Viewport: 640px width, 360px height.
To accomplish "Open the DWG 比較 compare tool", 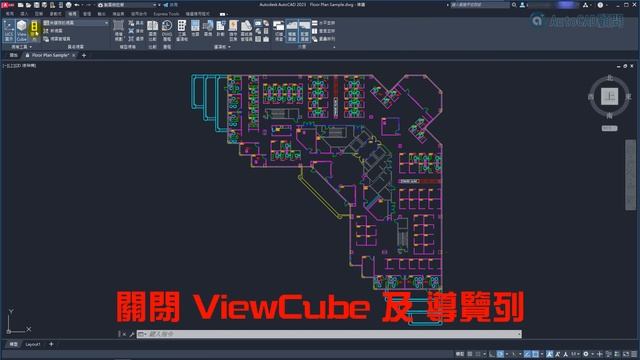I will pos(152,31).
